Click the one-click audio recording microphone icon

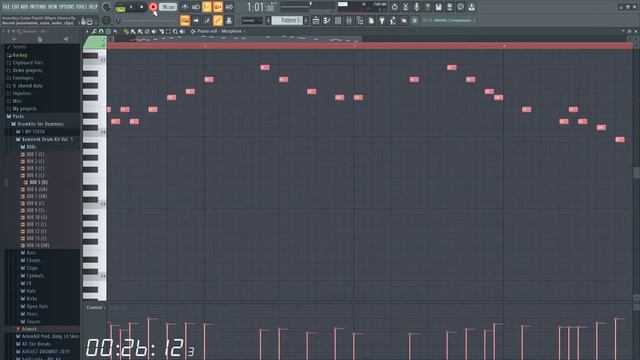pos(416,7)
